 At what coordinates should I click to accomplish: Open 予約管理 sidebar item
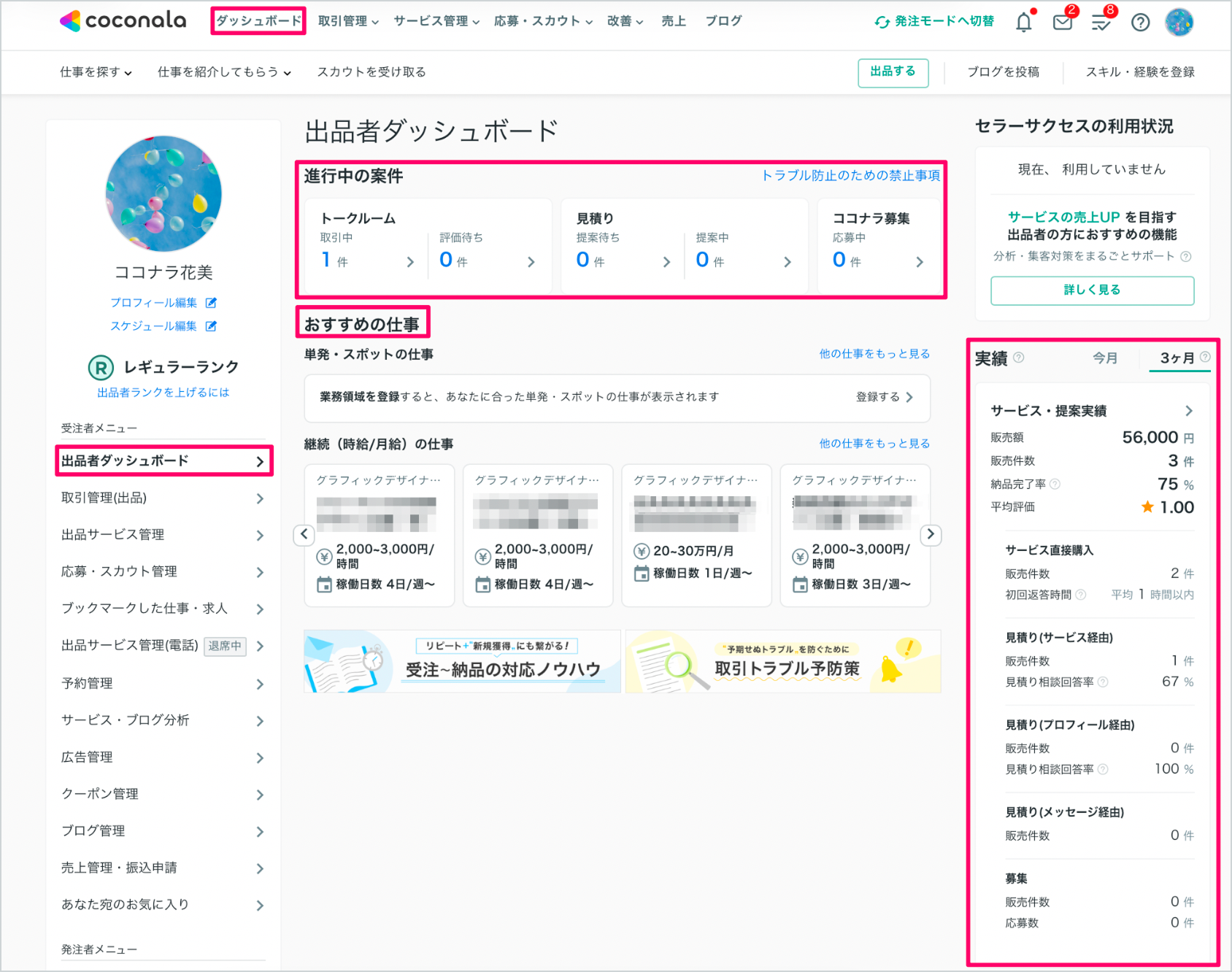click(x=163, y=684)
